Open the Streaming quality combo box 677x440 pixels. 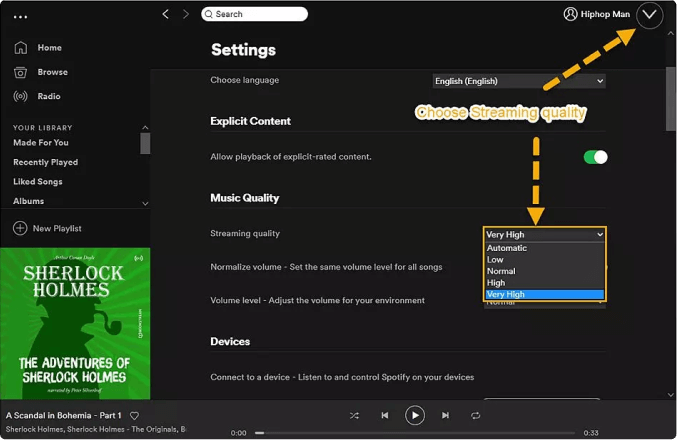tap(544, 234)
